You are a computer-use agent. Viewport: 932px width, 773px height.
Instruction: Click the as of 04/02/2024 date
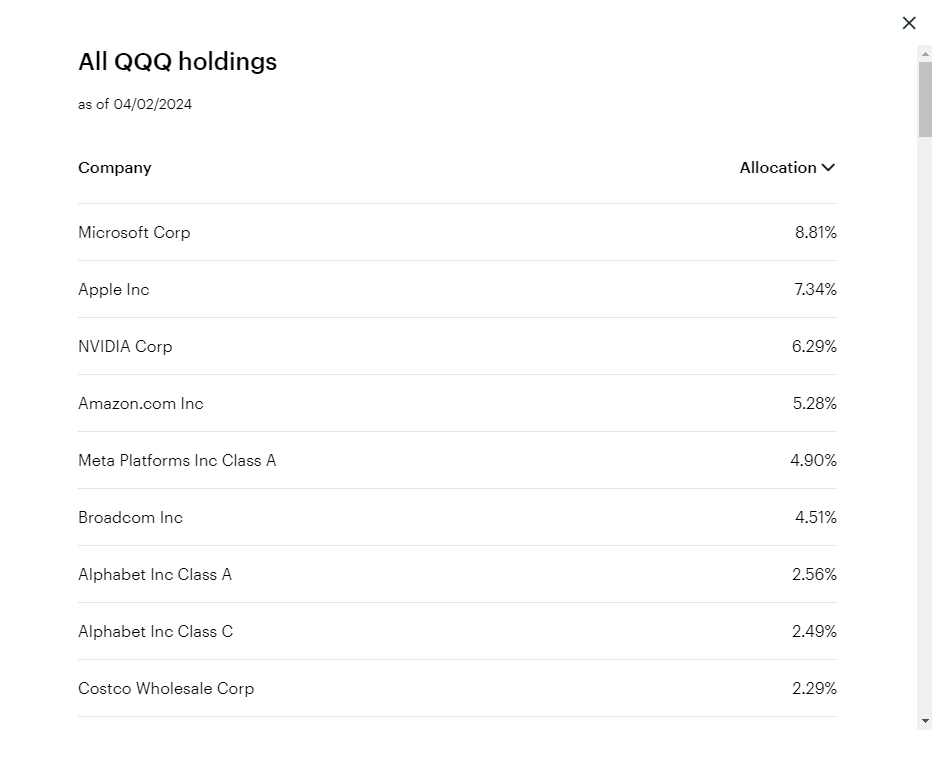tap(135, 104)
